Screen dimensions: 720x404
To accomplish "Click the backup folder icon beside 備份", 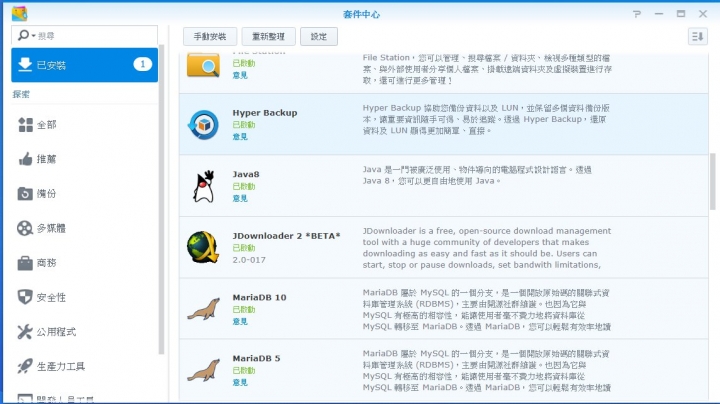I will click(25, 193).
